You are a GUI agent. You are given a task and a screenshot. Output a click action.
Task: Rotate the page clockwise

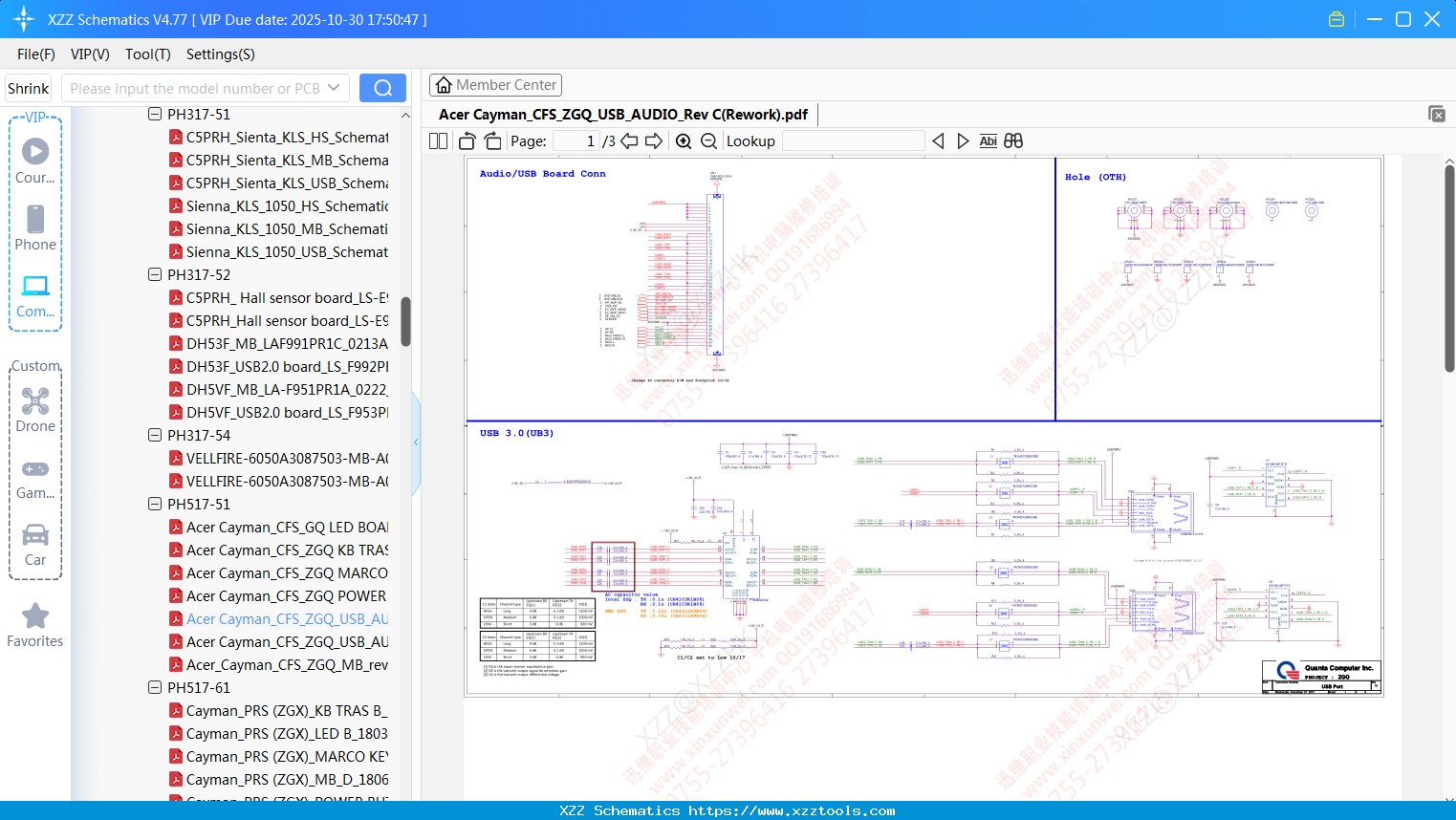coord(492,141)
